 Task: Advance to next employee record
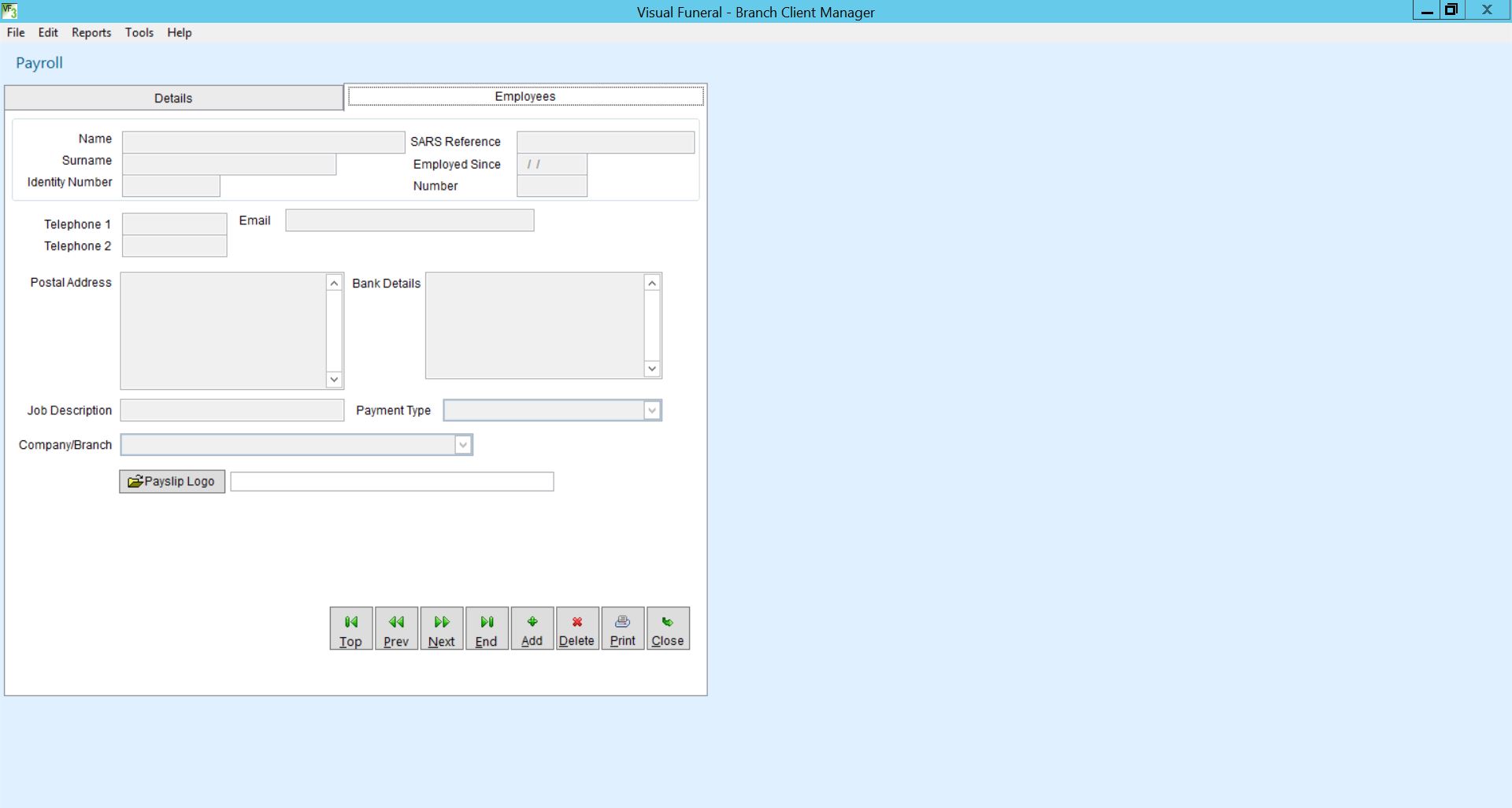441,628
